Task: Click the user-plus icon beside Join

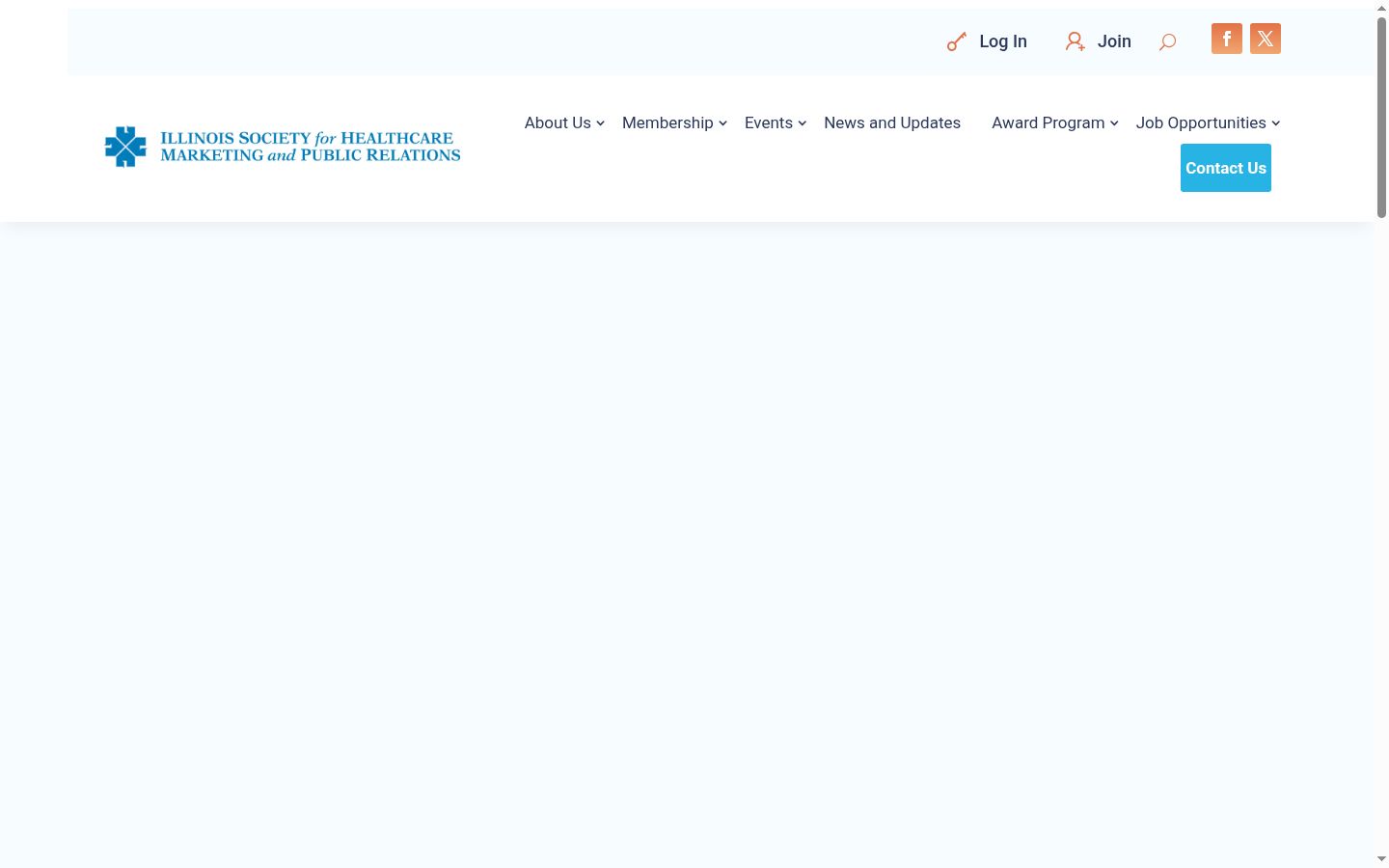Action: 1075,41
